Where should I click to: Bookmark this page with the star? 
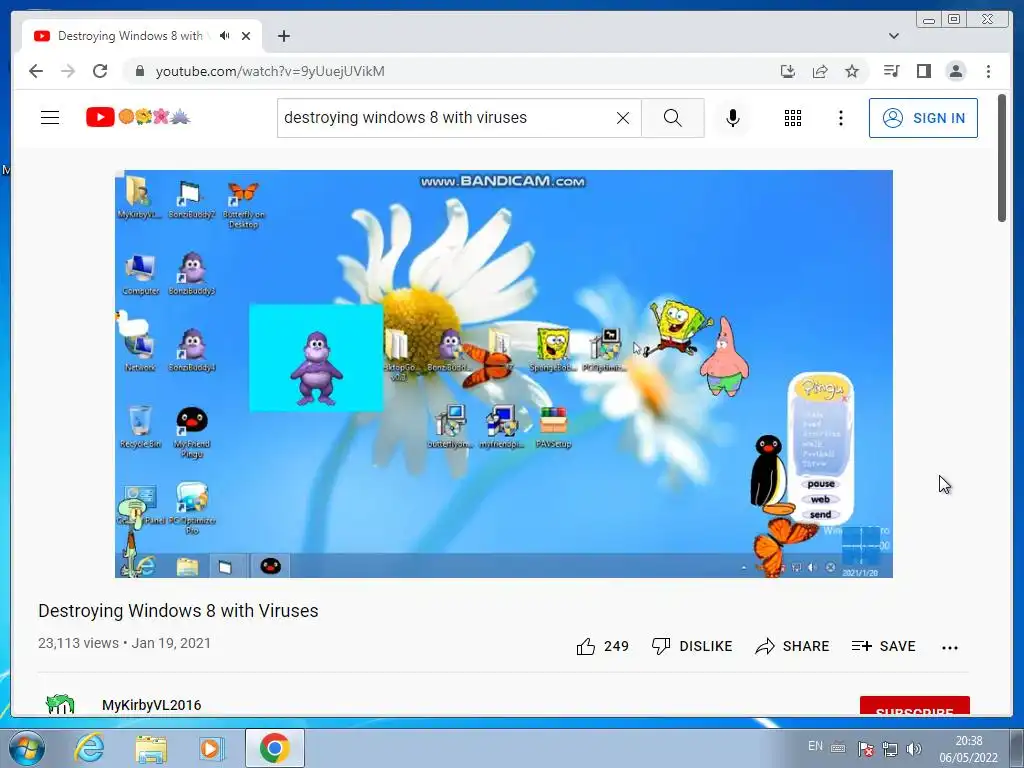[x=852, y=71]
